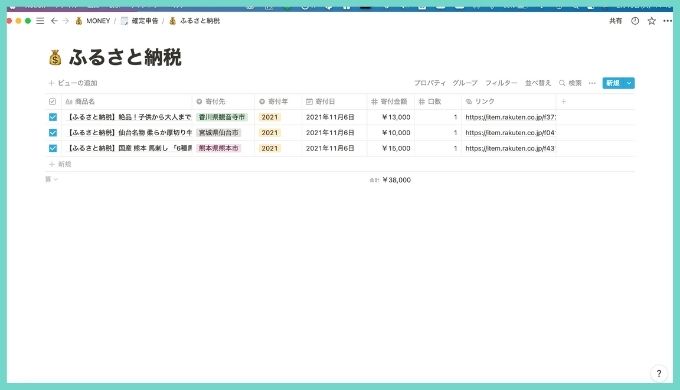Click the ふるさと納税 breadcrumb
Image resolution: width=680 pixels, height=390 pixels.
tap(194, 21)
